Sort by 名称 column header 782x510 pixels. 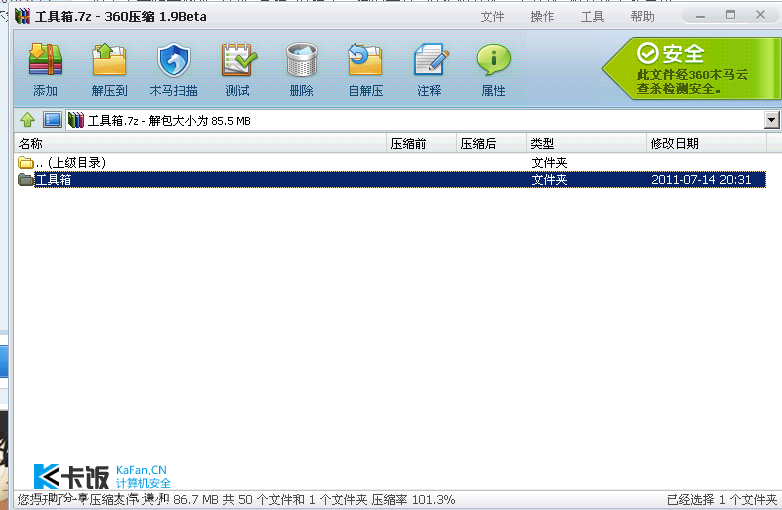pyautogui.click(x=200, y=144)
